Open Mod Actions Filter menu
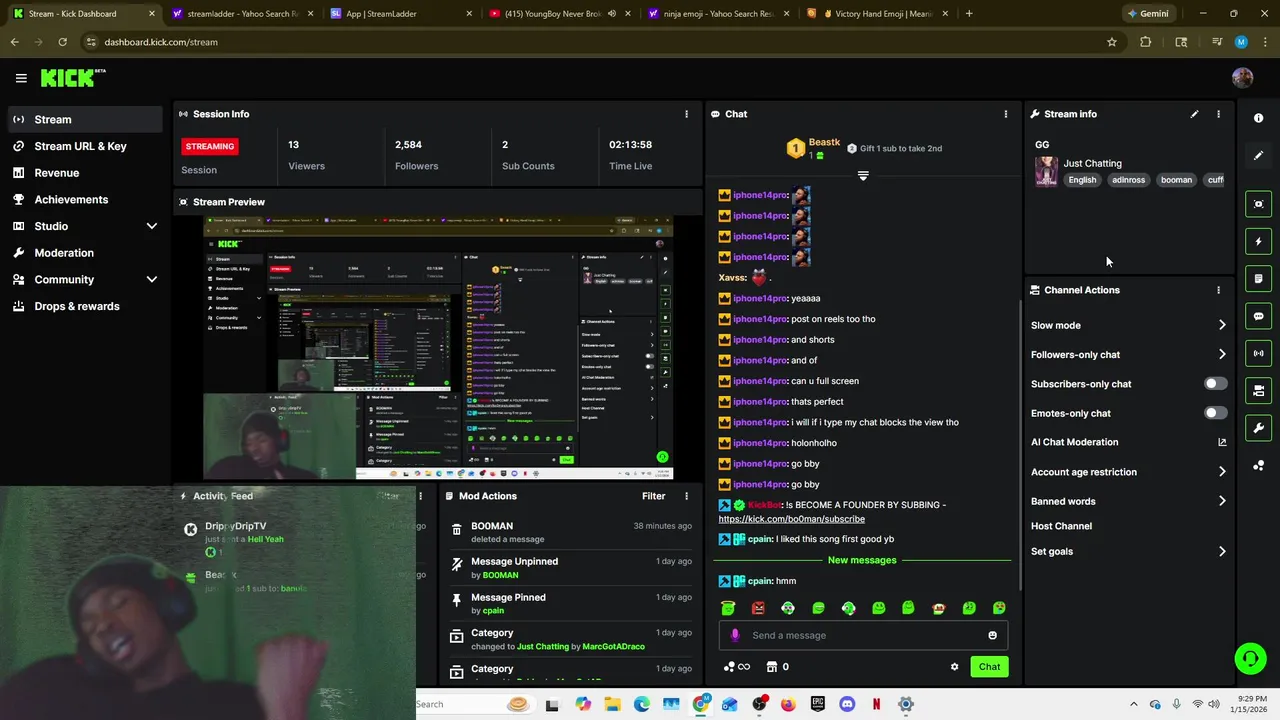The height and width of the screenshot is (720, 1280). [653, 496]
